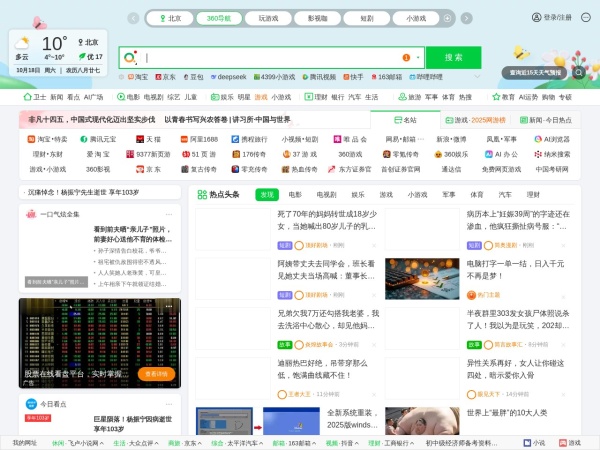Open the 哔哩哔哩 quick link
This screenshot has width=600, height=450.
coord(426,77)
